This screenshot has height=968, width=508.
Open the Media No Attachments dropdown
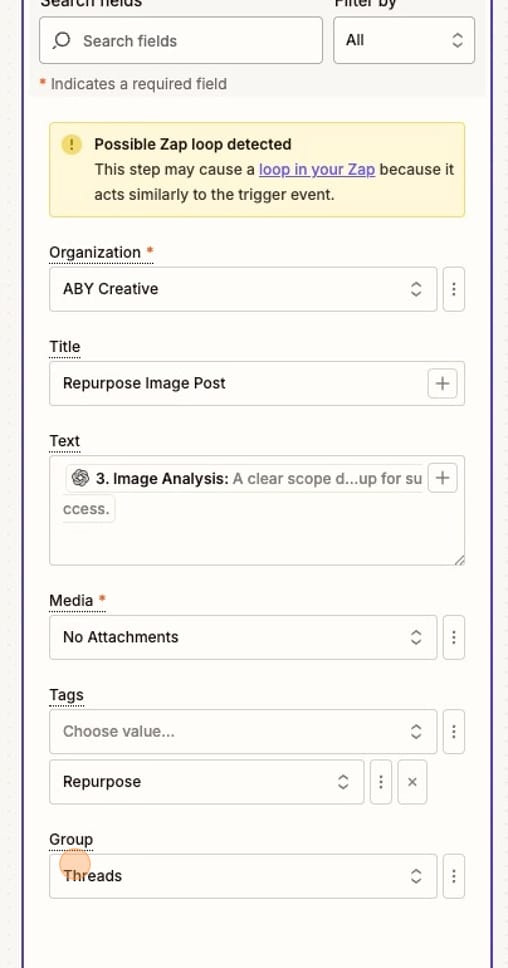point(243,637)
